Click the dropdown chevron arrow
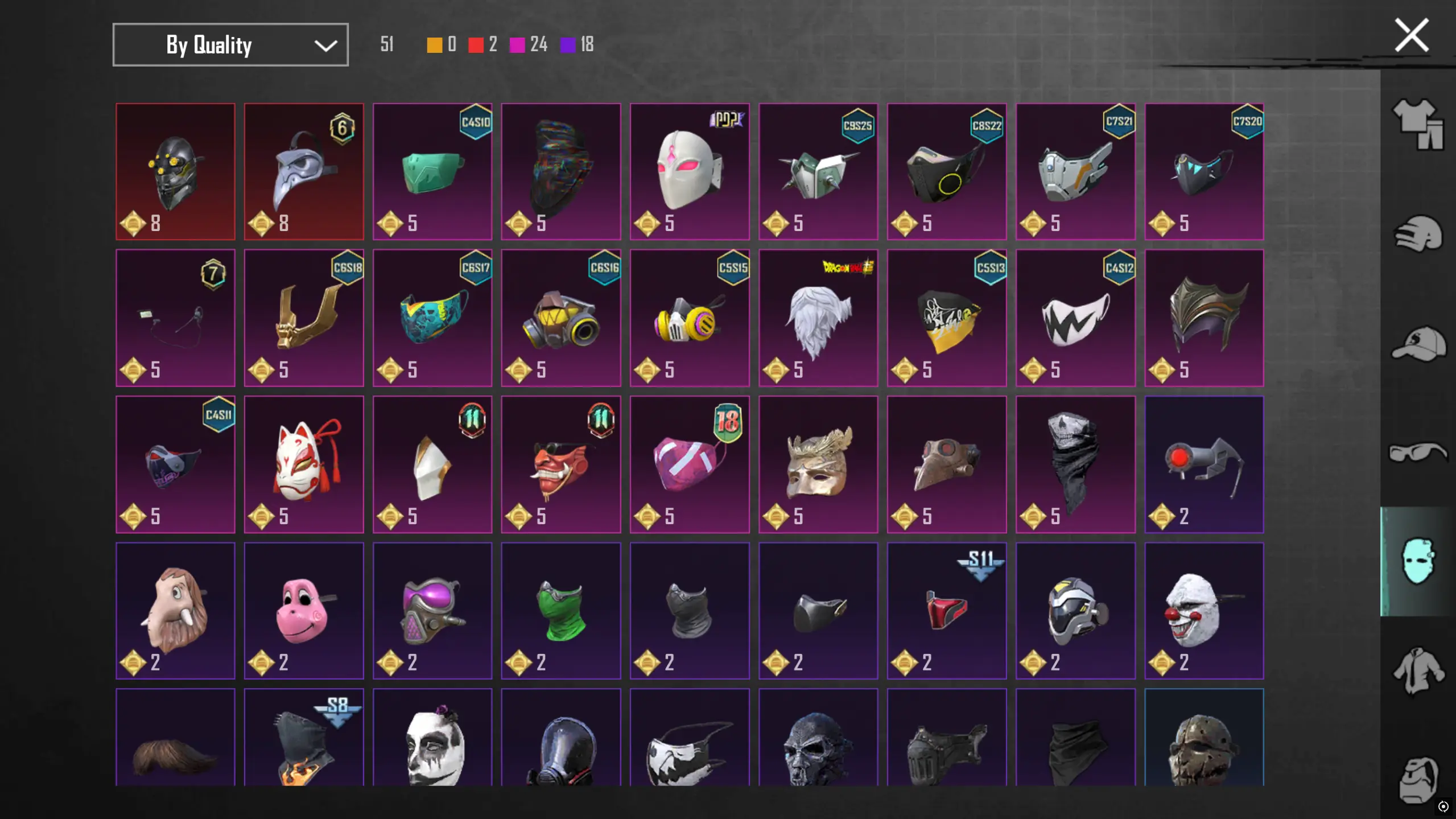The height and width of the screenshot is (819, 1456). pyautogui.click(x=325, y=46)
